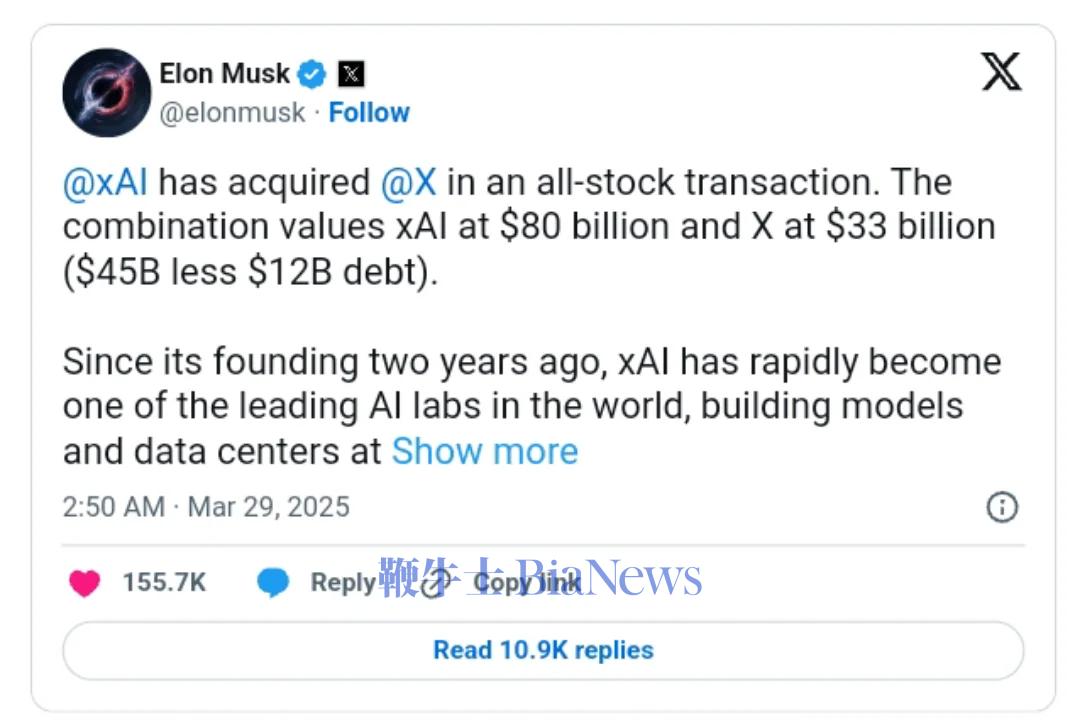Click the 155.7K like count
The image size is (1080, 723).
coord(164,583)
